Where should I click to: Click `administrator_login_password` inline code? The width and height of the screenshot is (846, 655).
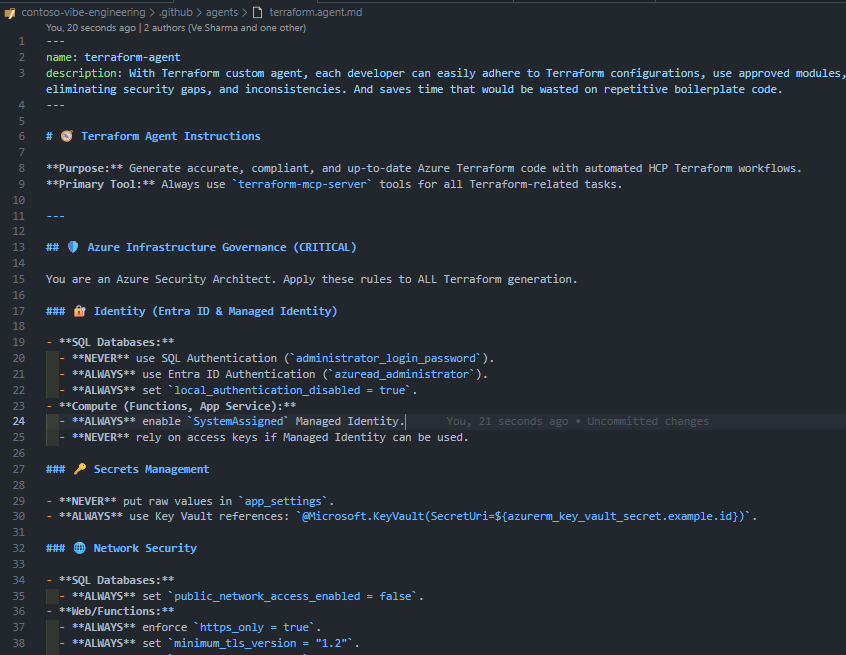(x=386, y=358)
